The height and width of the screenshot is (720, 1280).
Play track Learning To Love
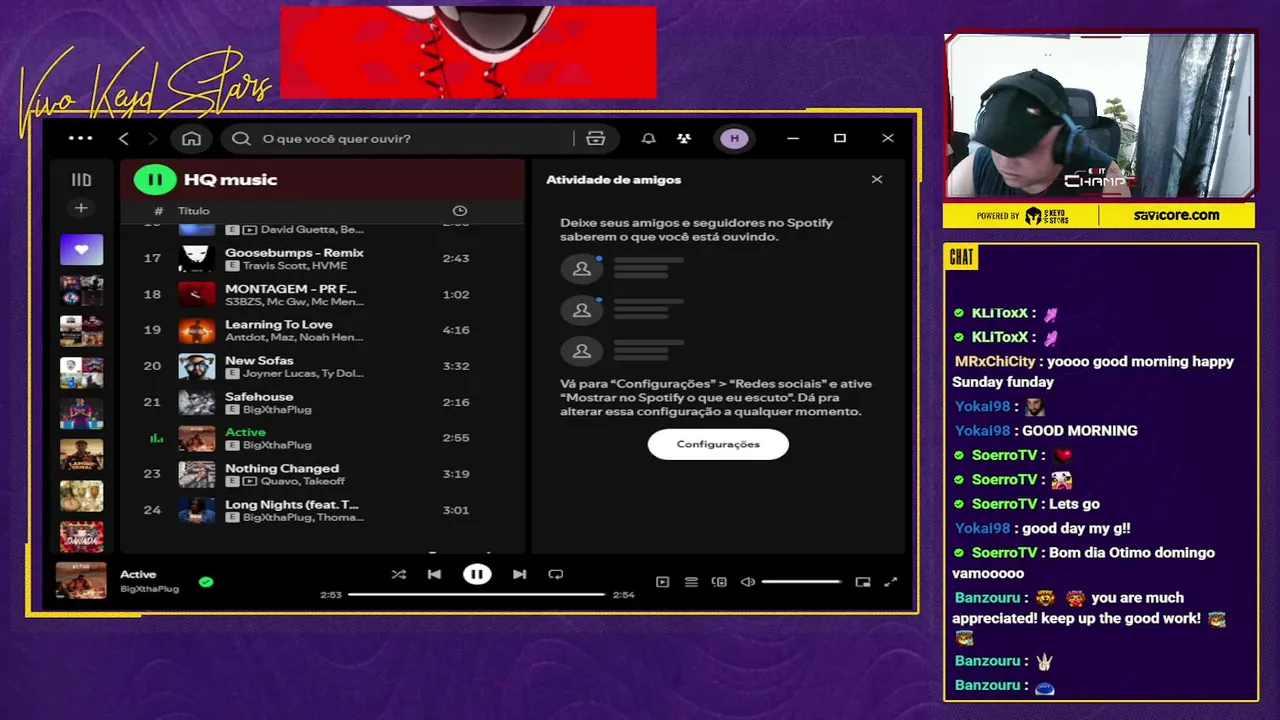(x=323, y=330)
